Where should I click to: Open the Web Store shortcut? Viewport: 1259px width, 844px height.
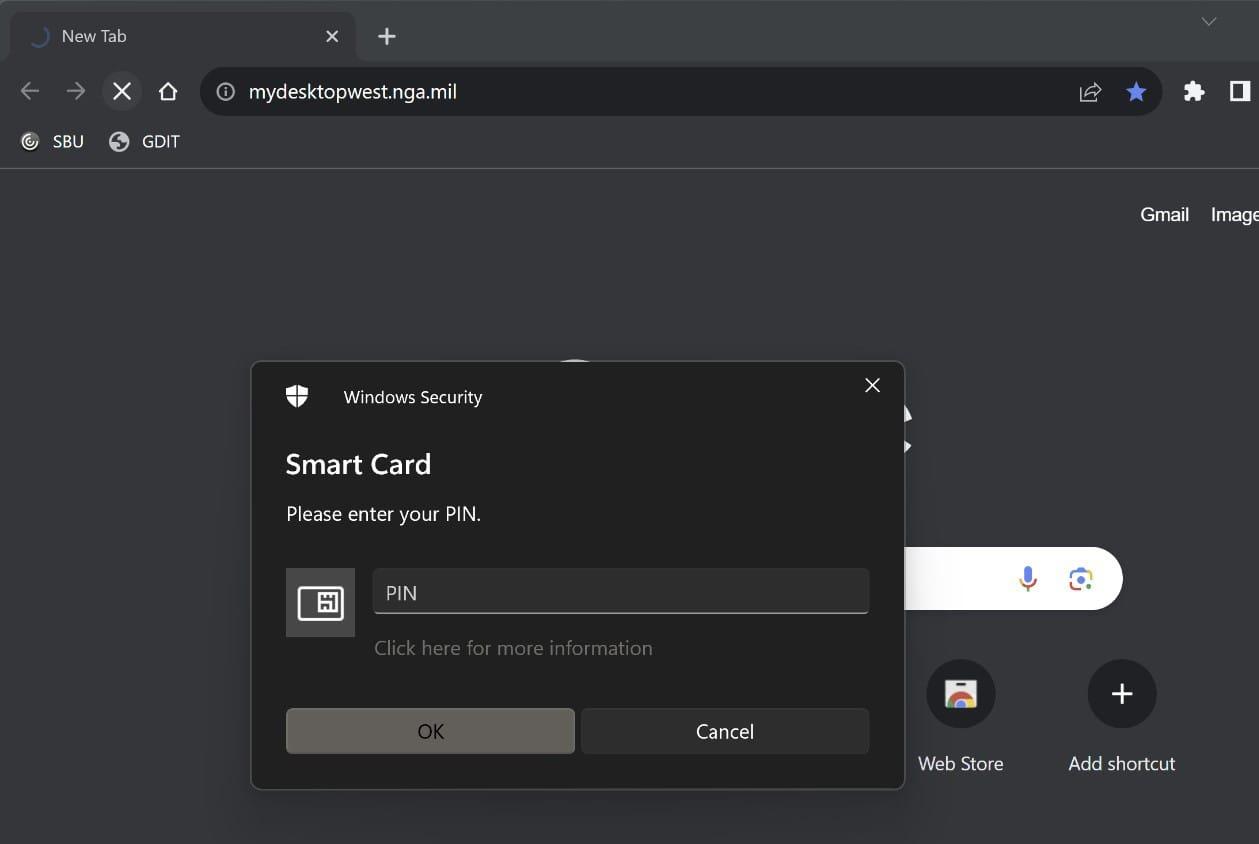pos(960,716)
